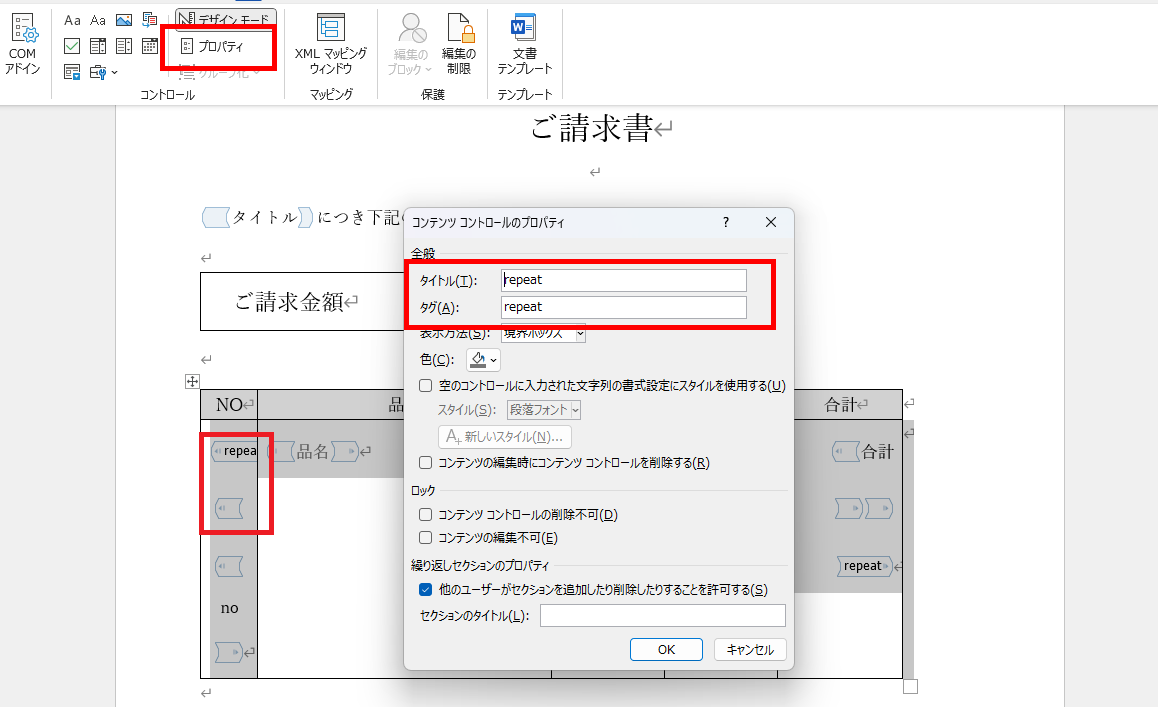This screenshot has width=1158, height=707.
Task: Insert a date picker content control
Action: point(149,45)
